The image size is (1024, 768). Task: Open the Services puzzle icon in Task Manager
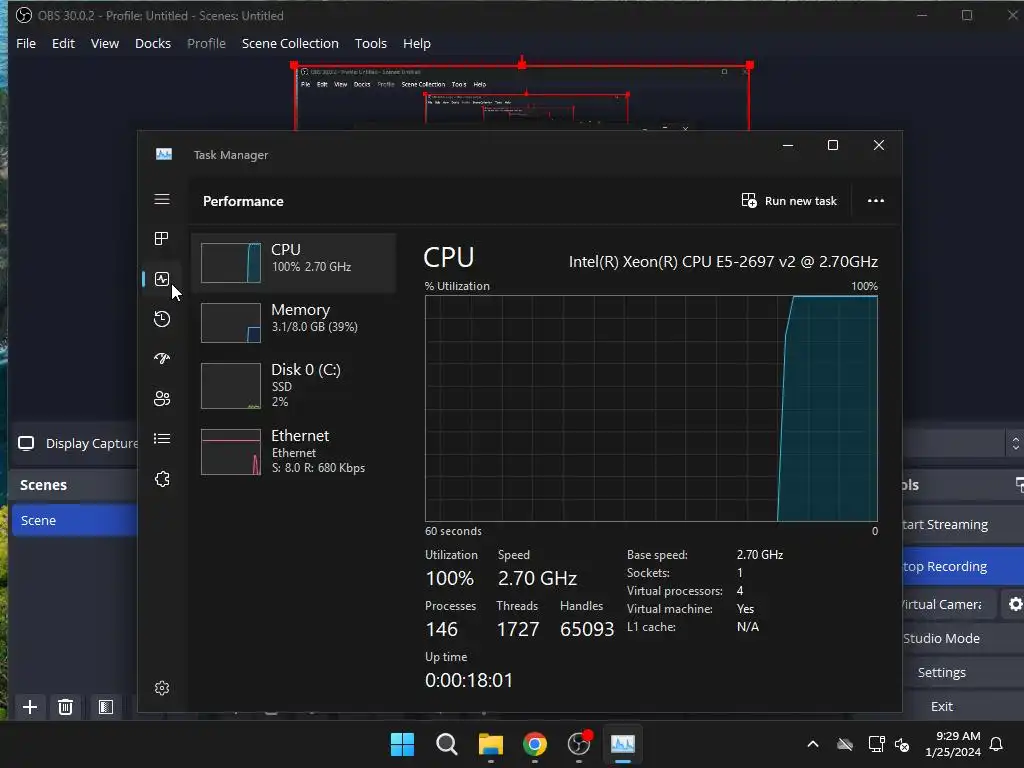click(162, 479)
